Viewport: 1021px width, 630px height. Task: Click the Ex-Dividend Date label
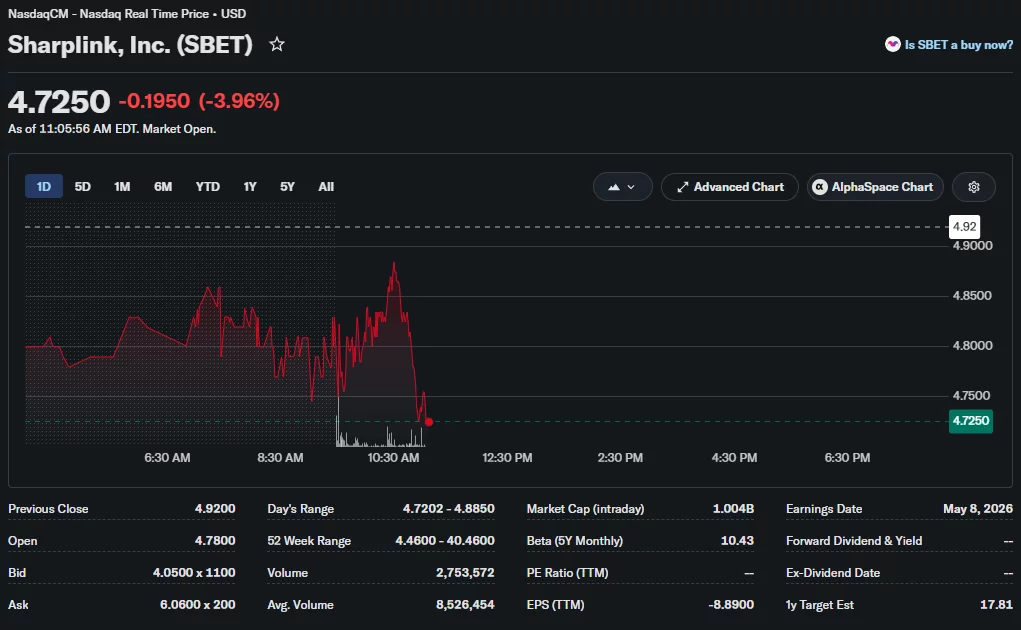(833, 573)
